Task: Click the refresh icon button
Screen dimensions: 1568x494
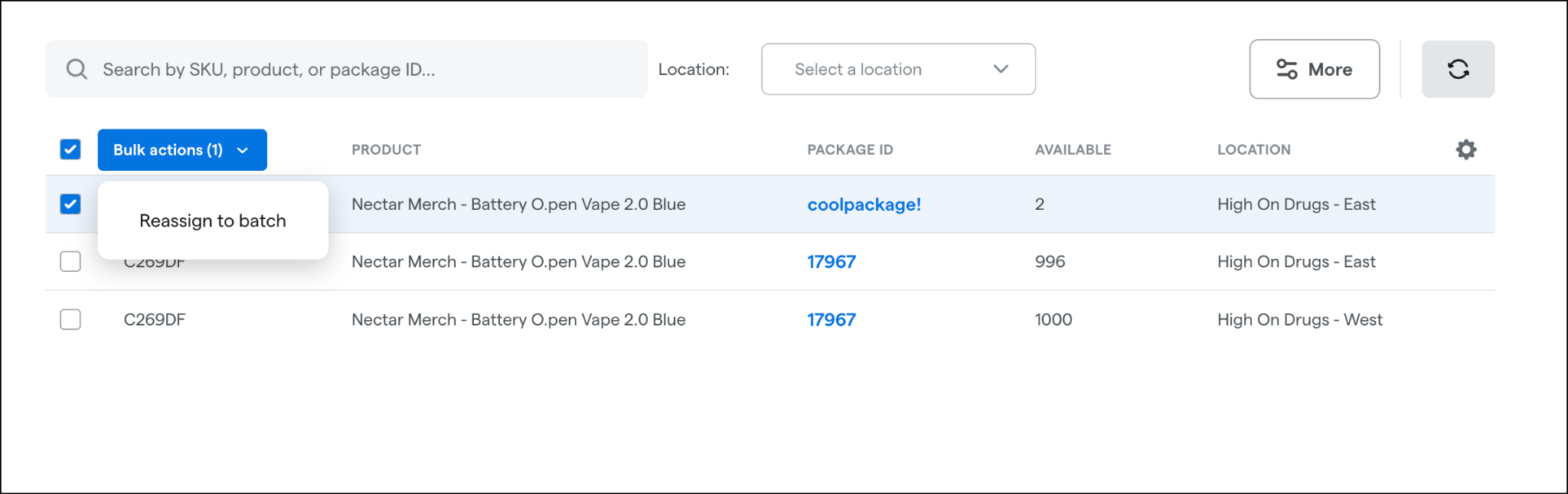Action: [1458, 69]
